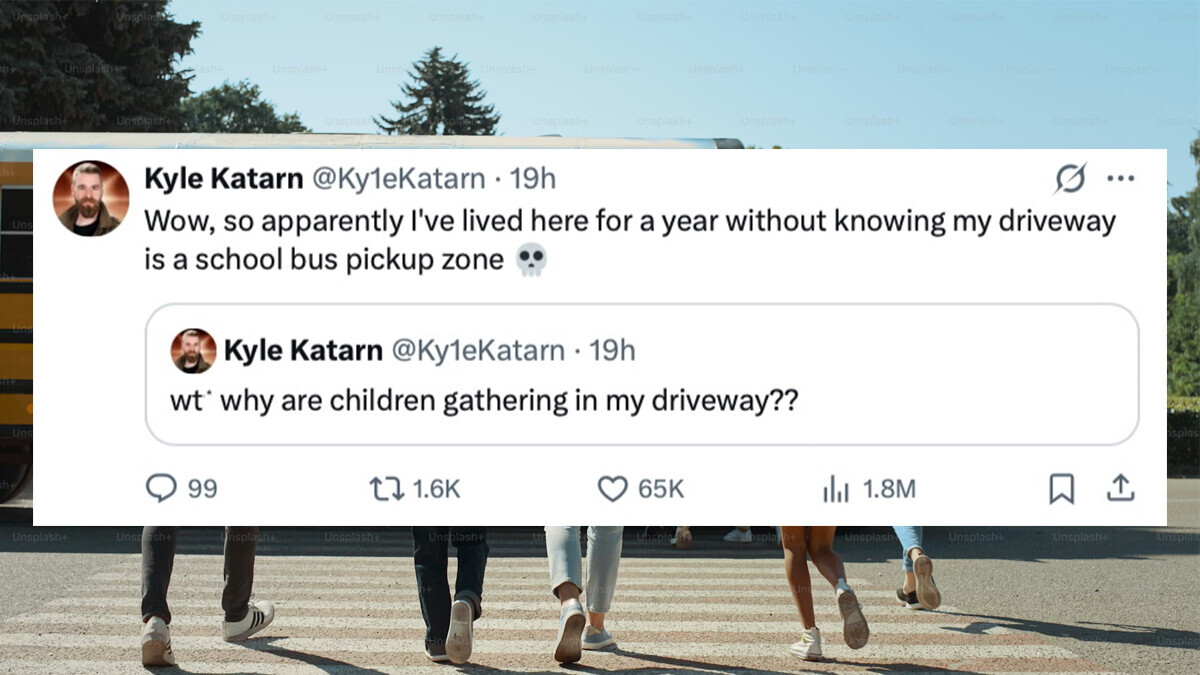Open Kyle Katarn's large profile avatar

[91, 198]
